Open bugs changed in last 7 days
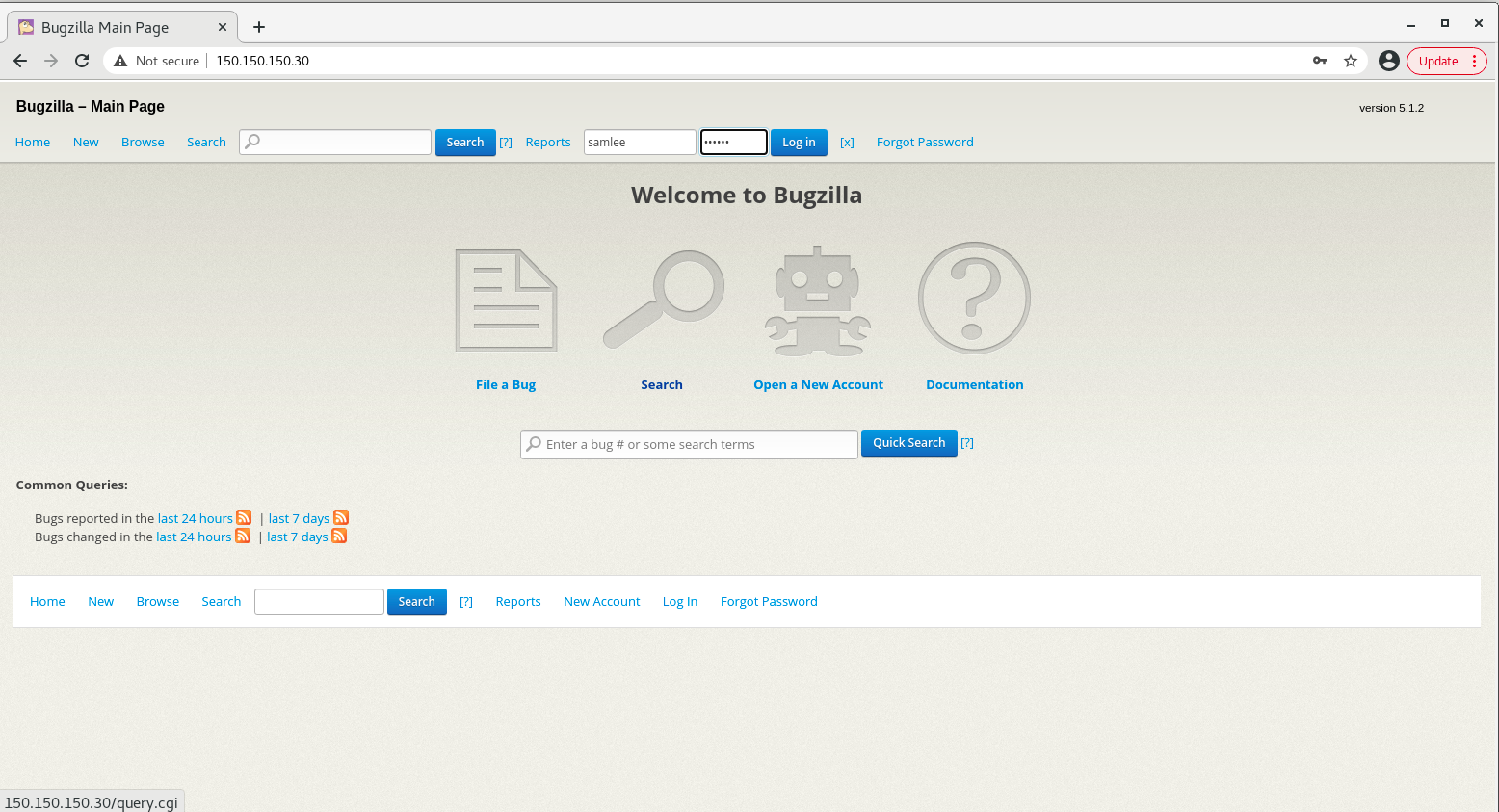1499x812 pixels. tap(298, 537)
